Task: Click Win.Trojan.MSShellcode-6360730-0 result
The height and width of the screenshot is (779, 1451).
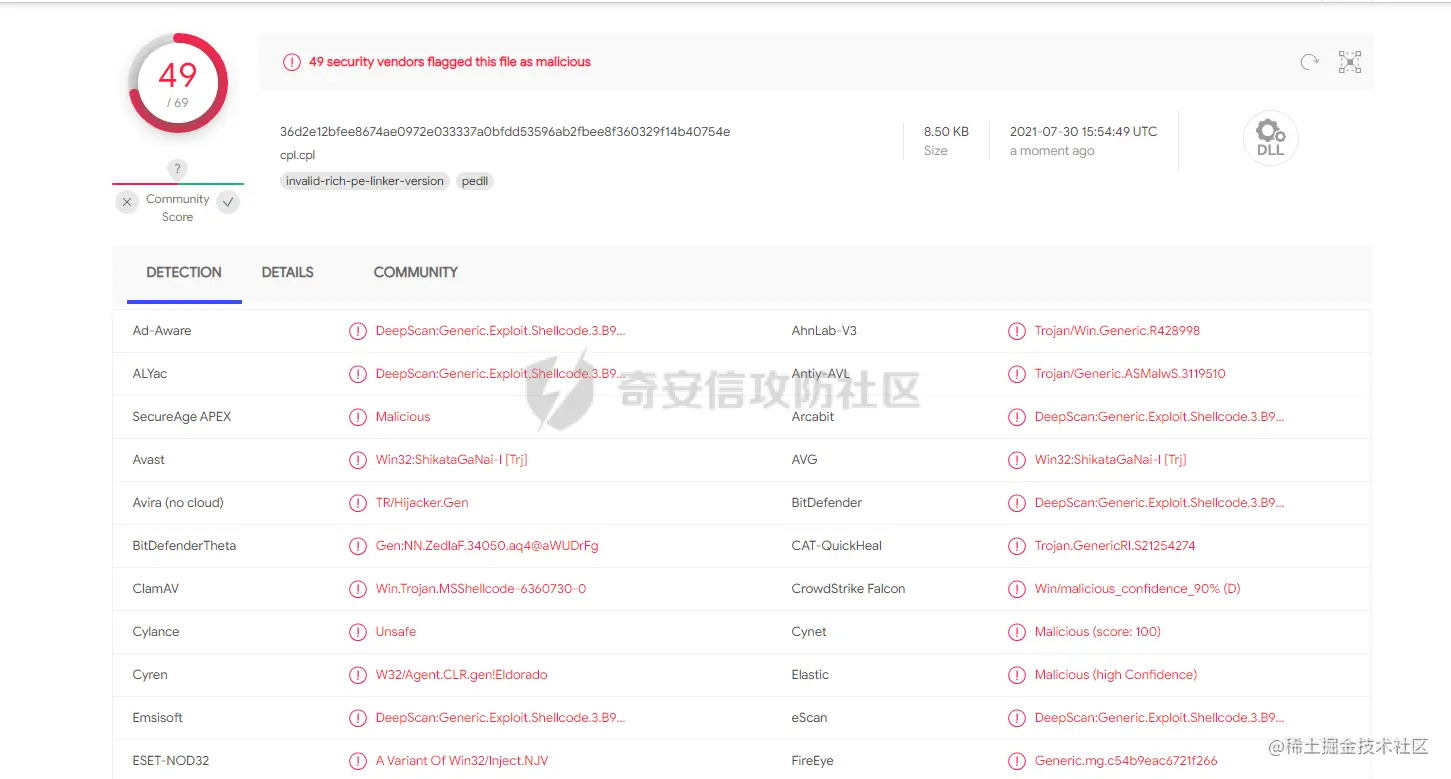Action: point(481,589)
